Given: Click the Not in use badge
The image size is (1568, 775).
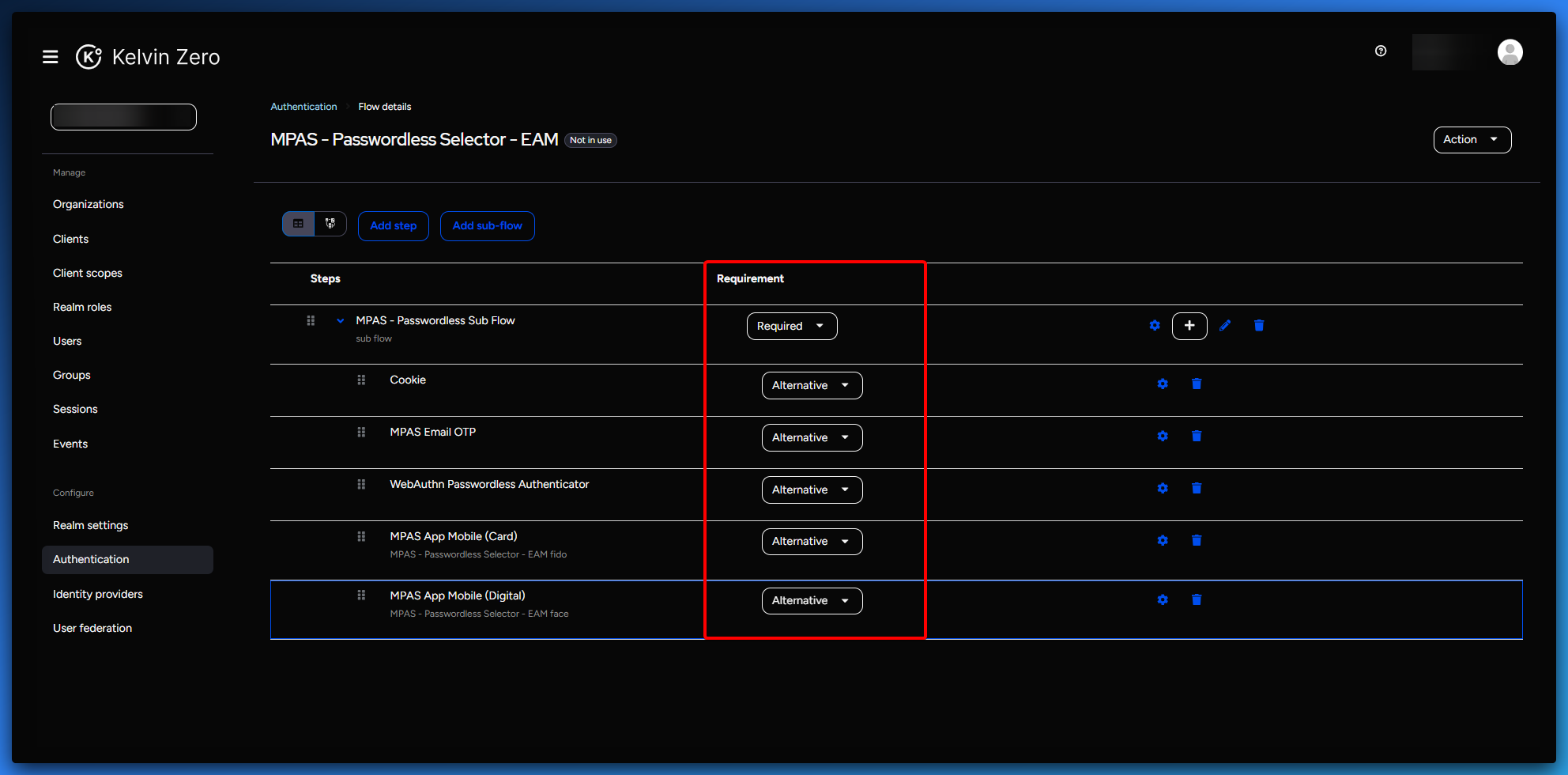Looking at the screenshot, I should click(590, 141).
